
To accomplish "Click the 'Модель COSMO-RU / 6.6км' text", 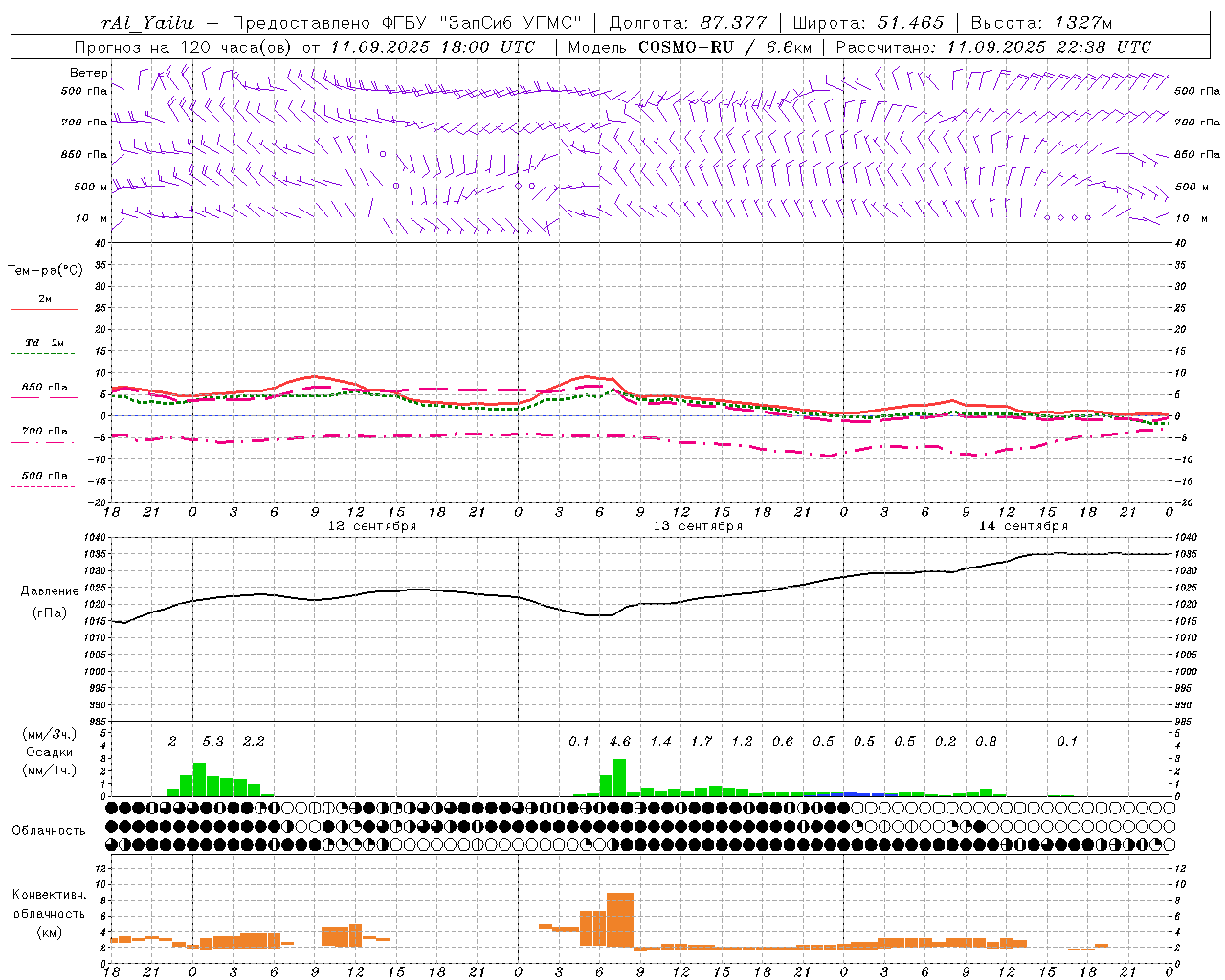I will point(689,47).
